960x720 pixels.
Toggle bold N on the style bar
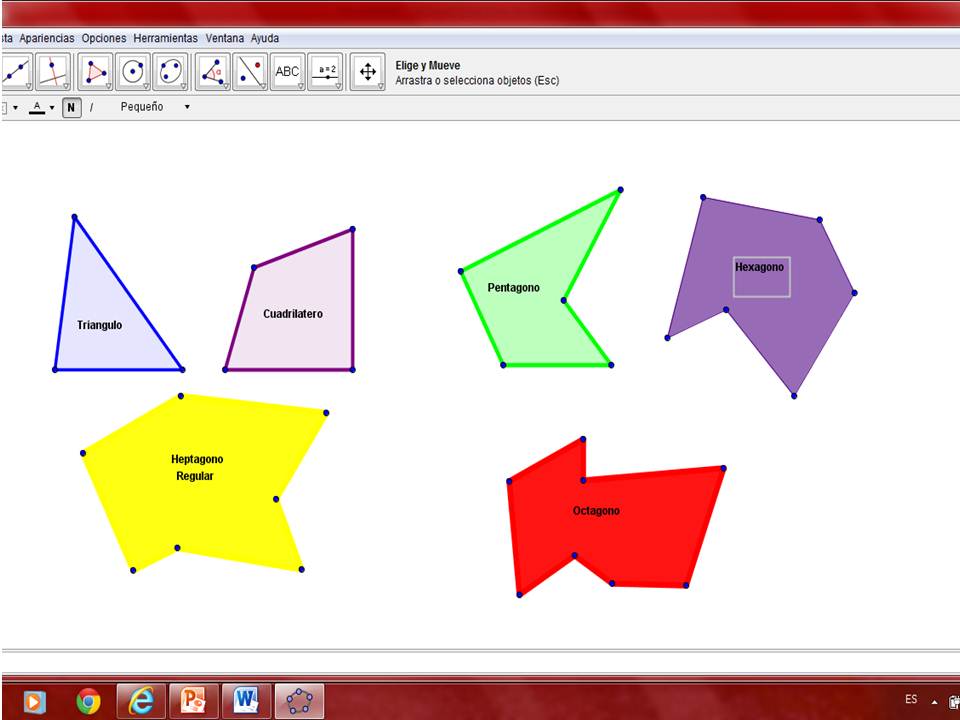click(71, 107)
